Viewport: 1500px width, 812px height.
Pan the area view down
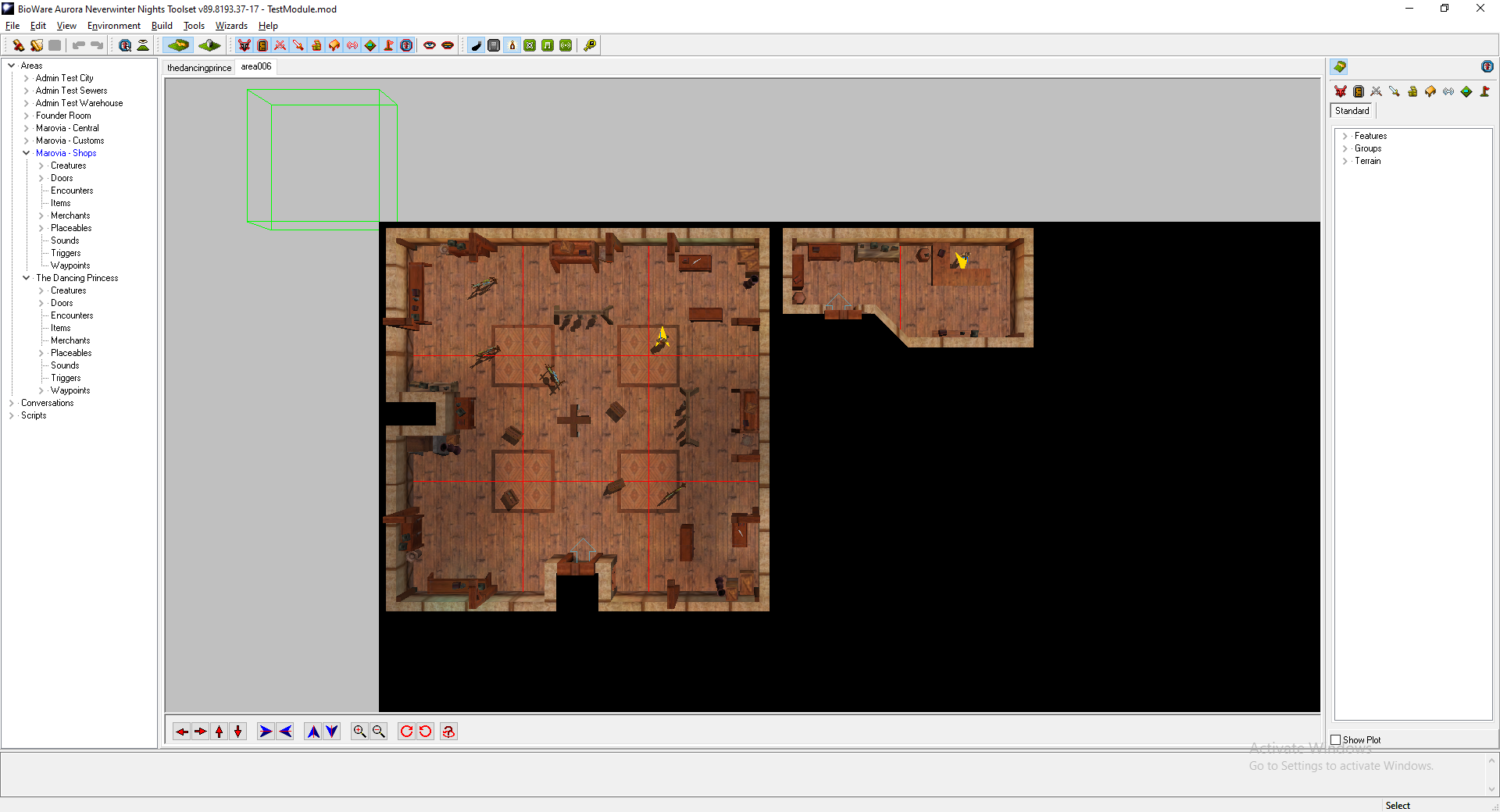point(238,732)
